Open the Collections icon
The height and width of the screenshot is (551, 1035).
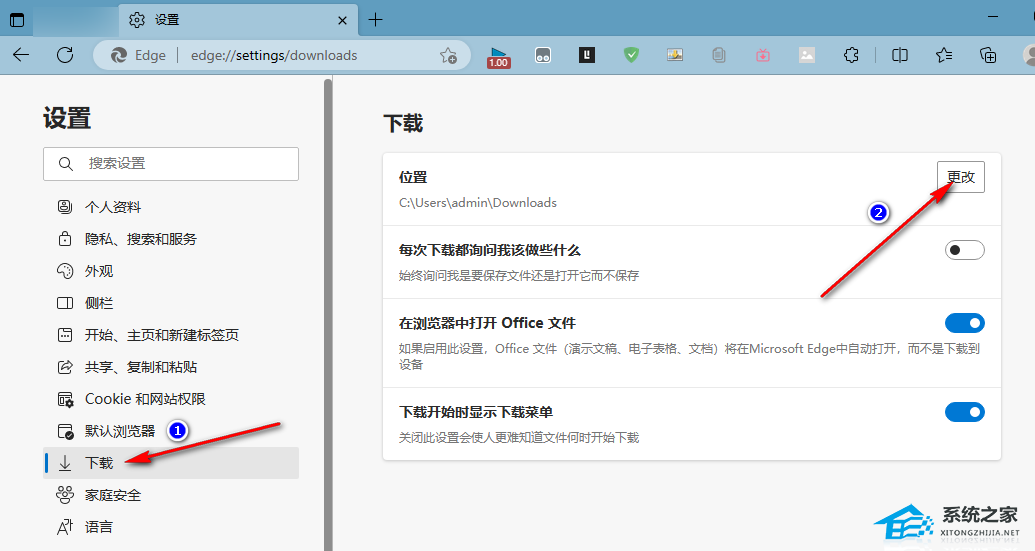coord(988,55)
